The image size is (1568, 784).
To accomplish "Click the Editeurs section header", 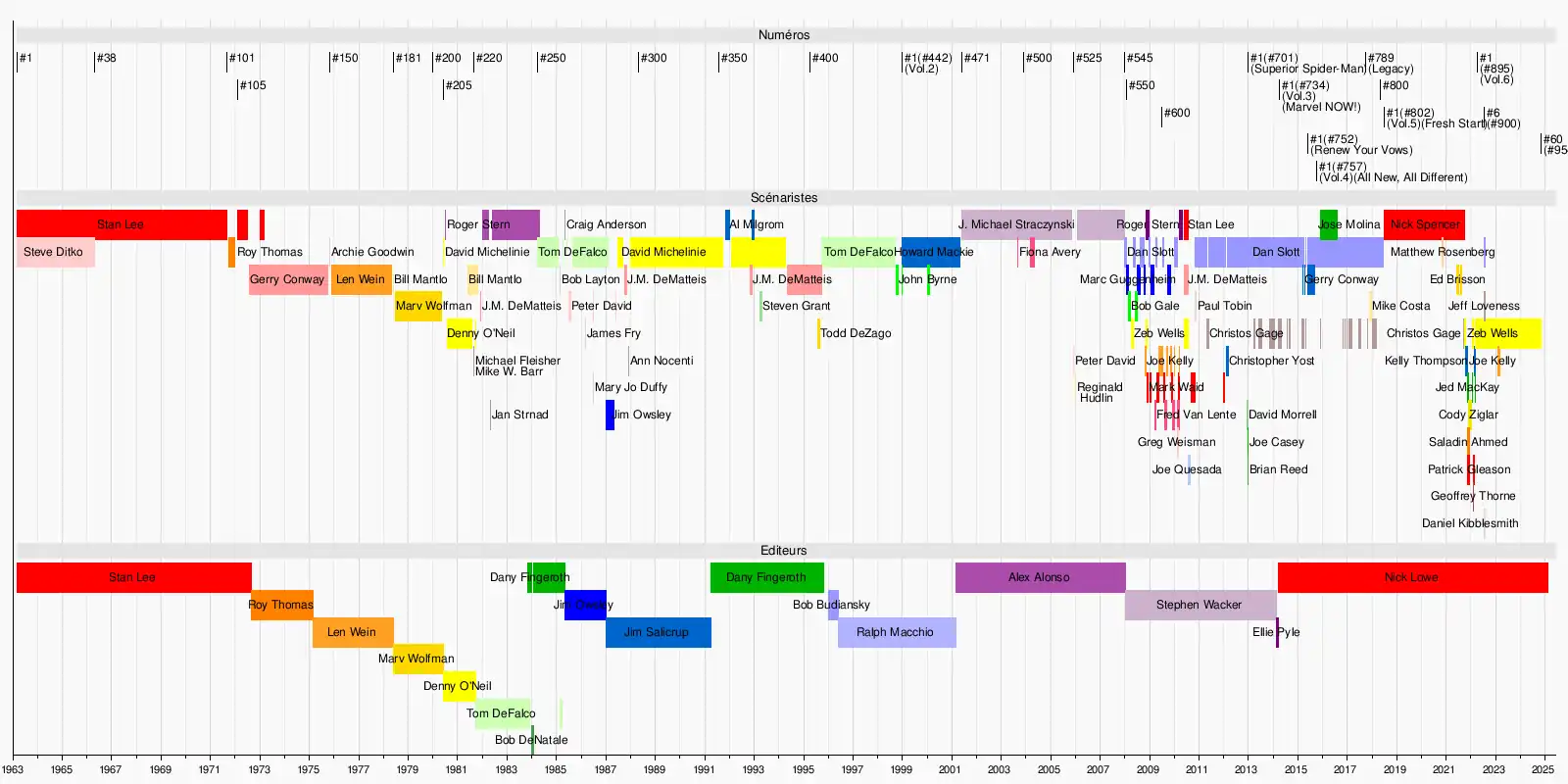I will [x=784, y=551].
